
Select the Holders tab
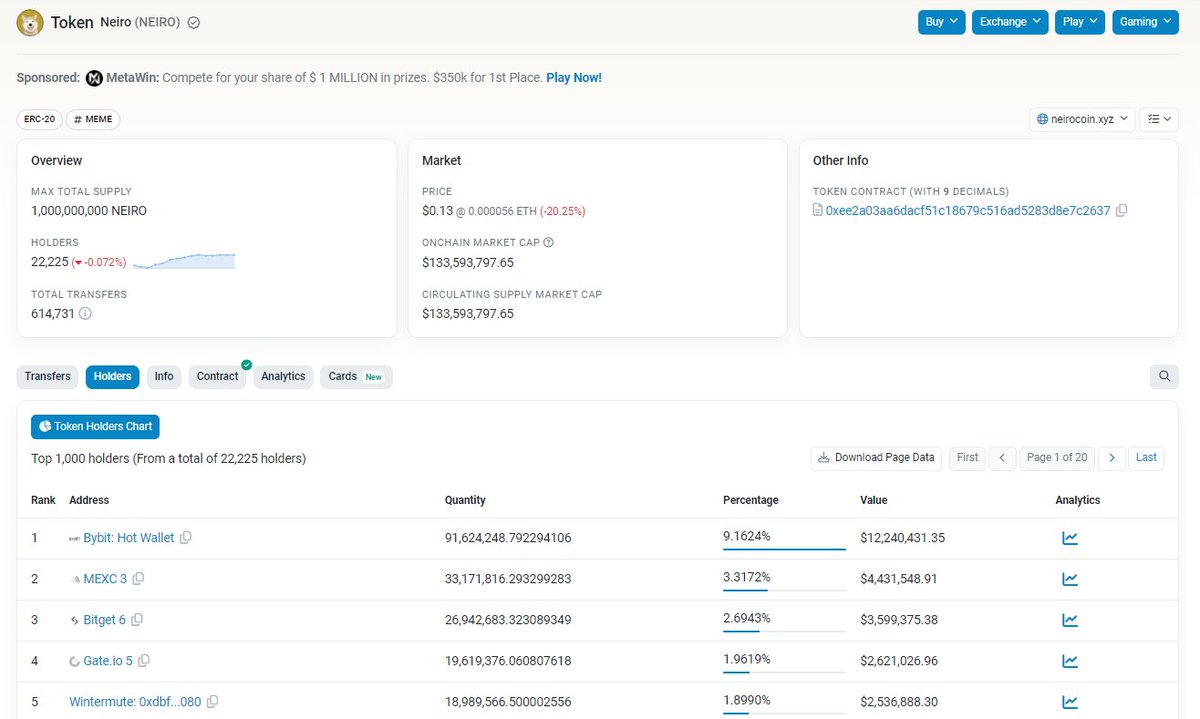coord(112,377)
